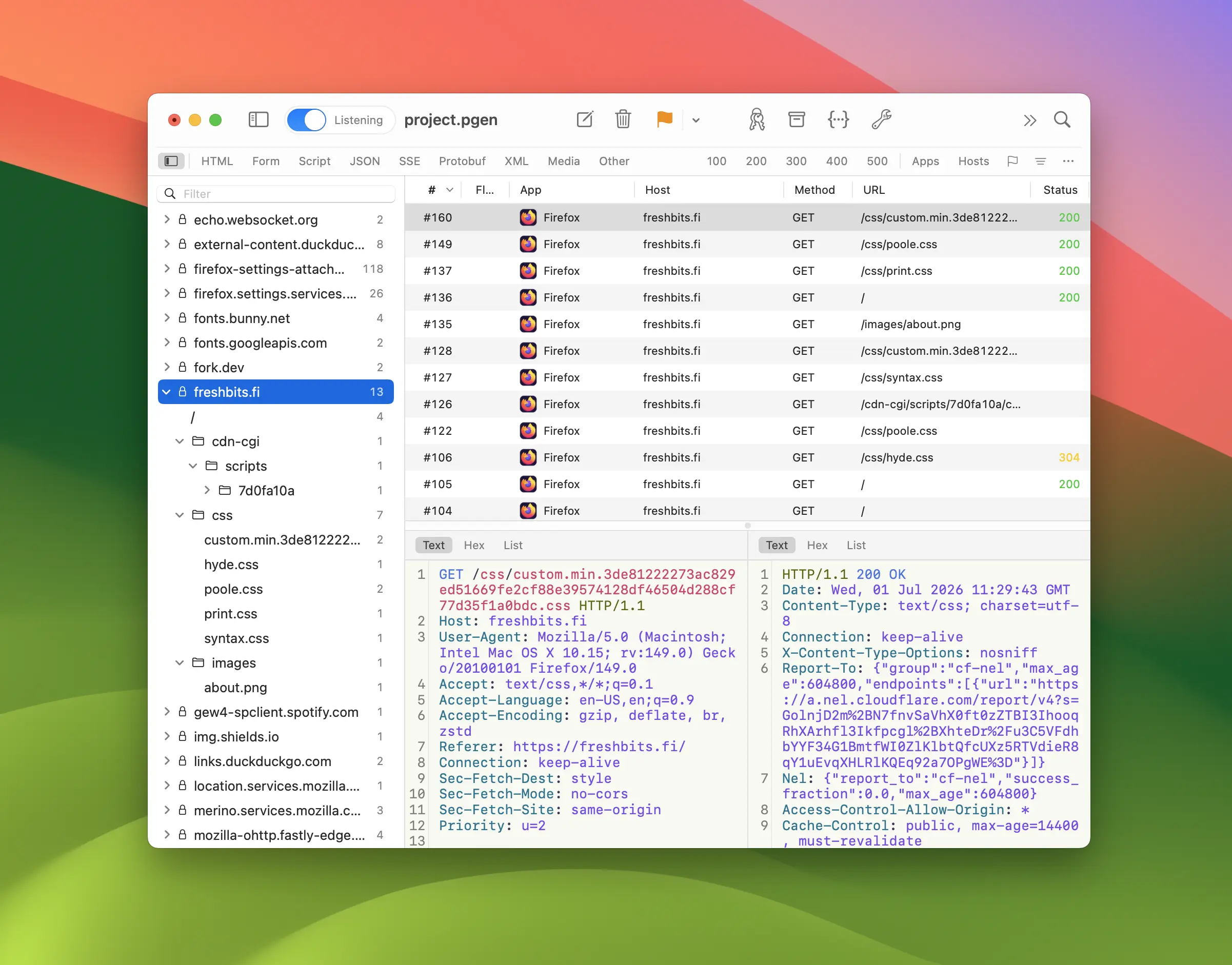Filter by 500 status codes
This screenshot has width=1232, height=965.
tap(877, 161)
